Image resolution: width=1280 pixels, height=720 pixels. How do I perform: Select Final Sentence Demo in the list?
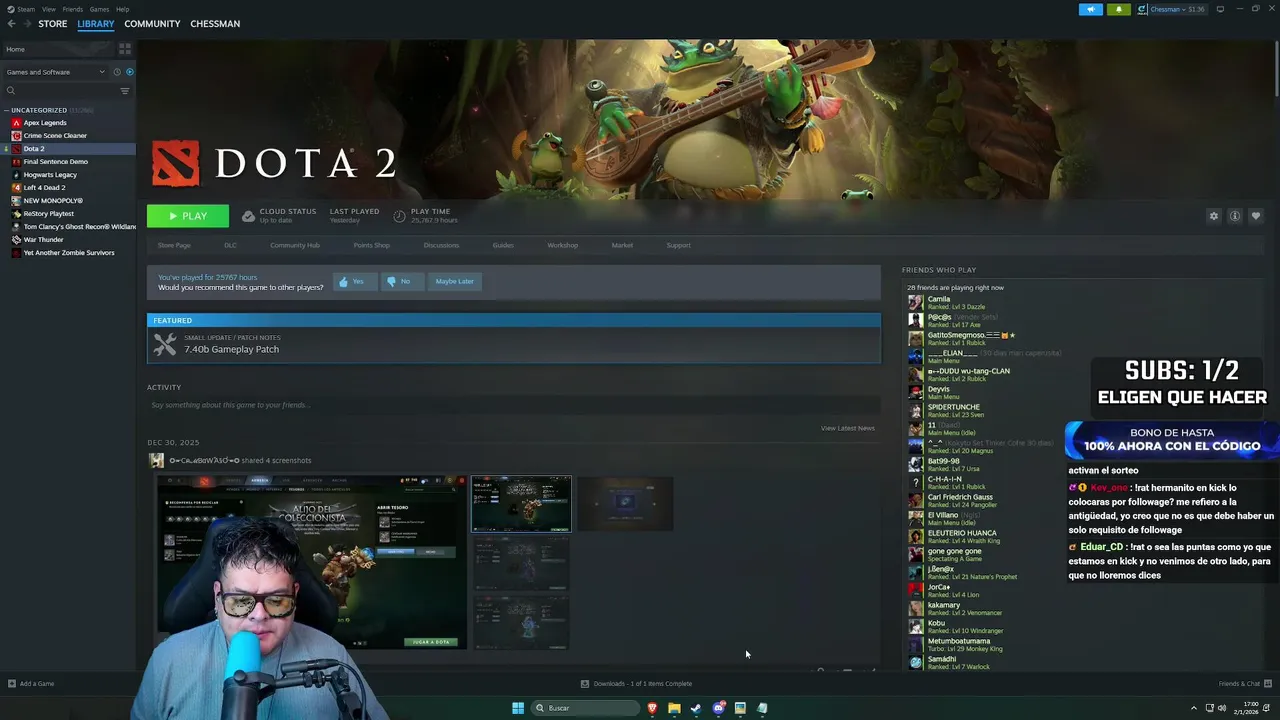[55, 162]
